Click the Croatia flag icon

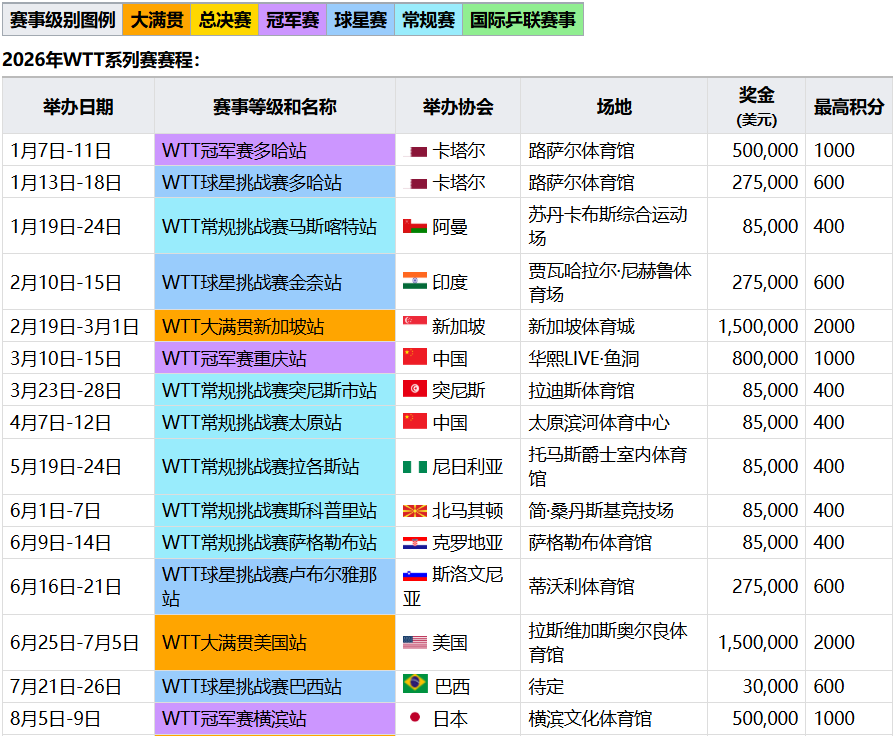tap(414, 543)
